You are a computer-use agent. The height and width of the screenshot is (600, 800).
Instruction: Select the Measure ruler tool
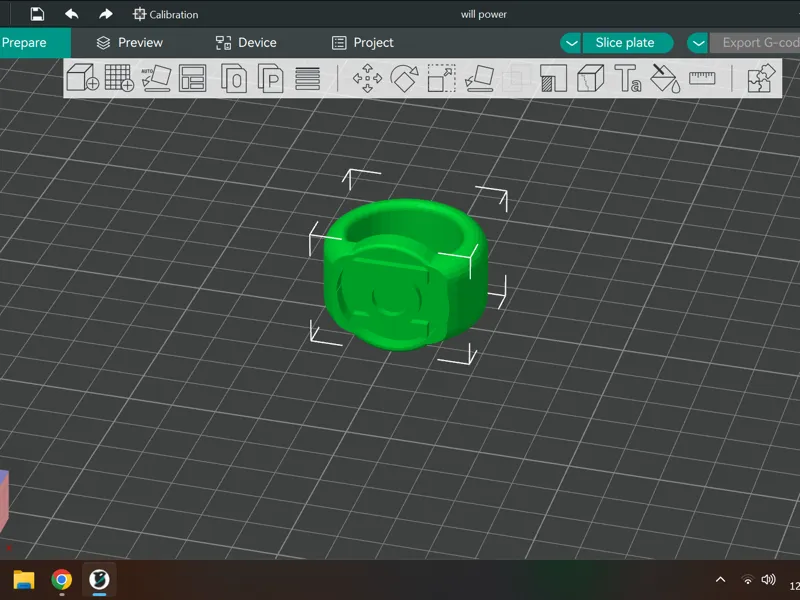tap(702, 78)
